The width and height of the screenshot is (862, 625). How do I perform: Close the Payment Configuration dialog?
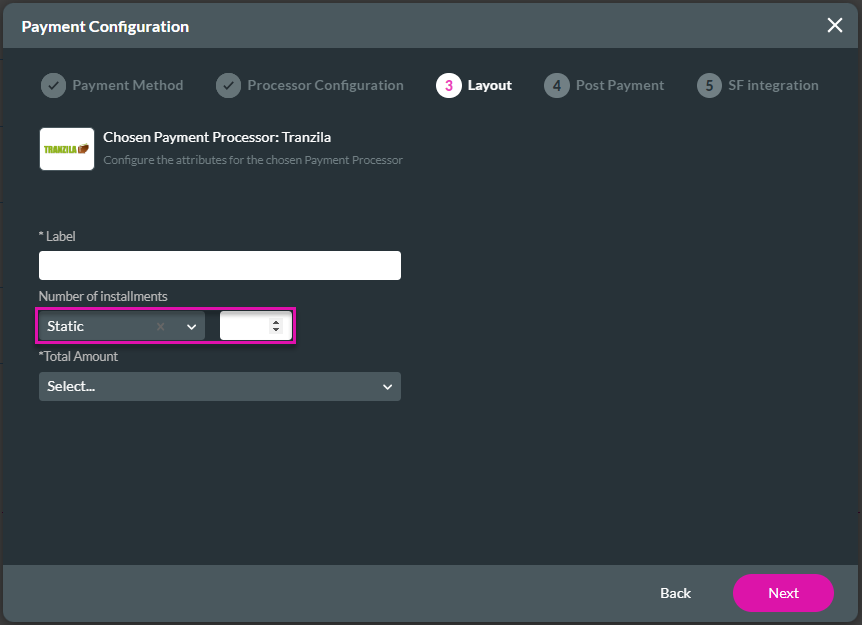[835, 26]
